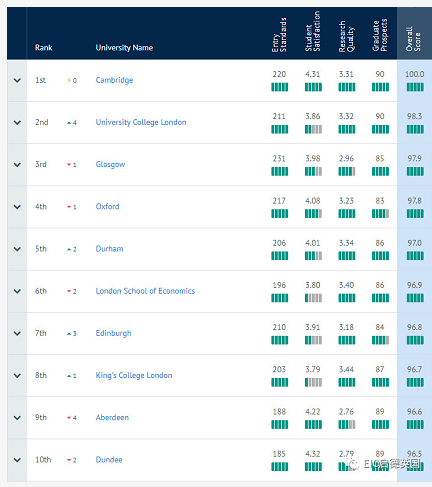Click Glasgow's entry standards value 231
The height and width of the screenshot is (487, 432).
pos(279,159)
